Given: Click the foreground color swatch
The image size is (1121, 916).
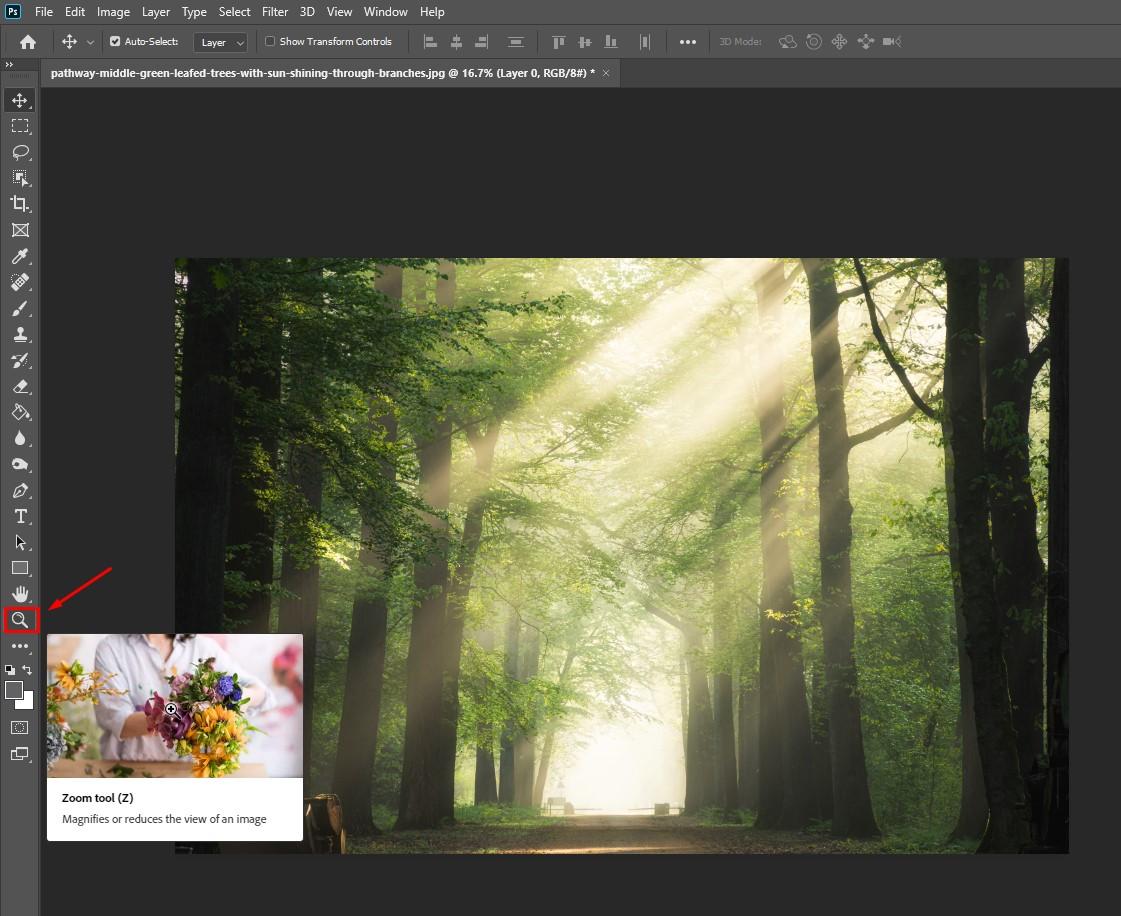Looking at the screenshot, I should [x=14, y=690].
